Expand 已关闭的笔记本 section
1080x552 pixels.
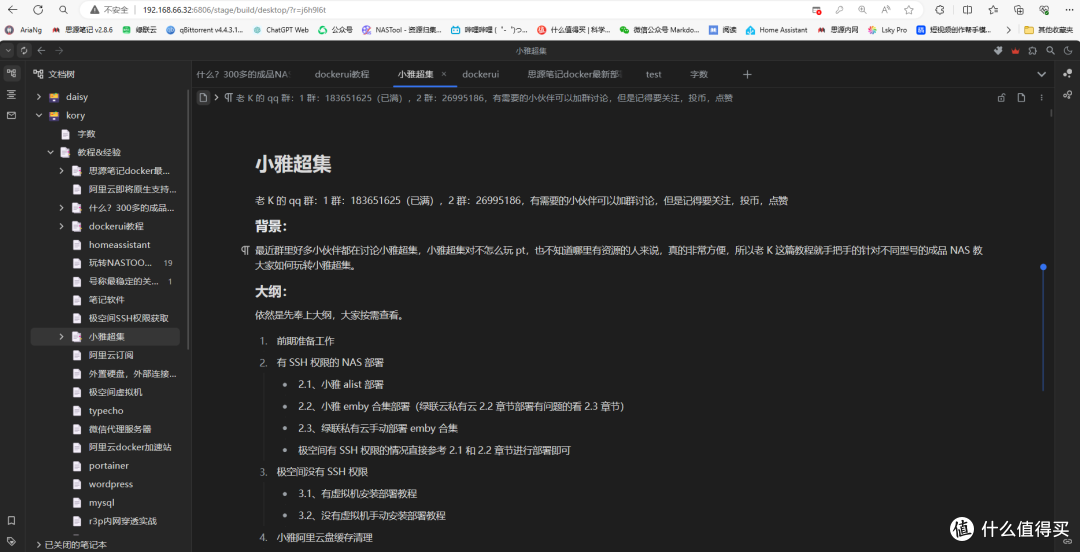click(39, 544)
